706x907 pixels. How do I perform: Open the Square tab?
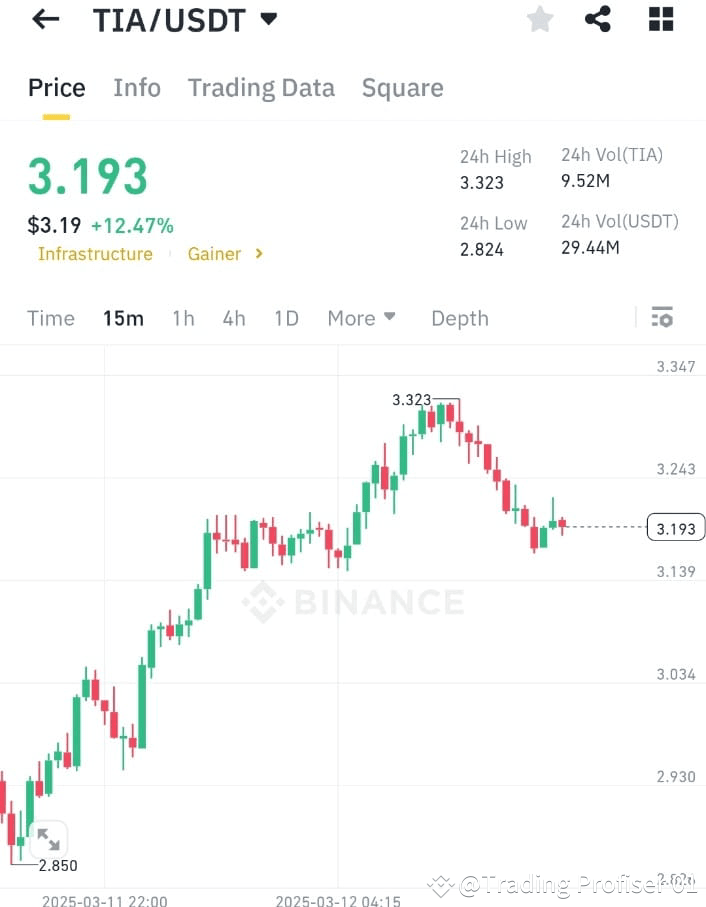tap(402, 88)
